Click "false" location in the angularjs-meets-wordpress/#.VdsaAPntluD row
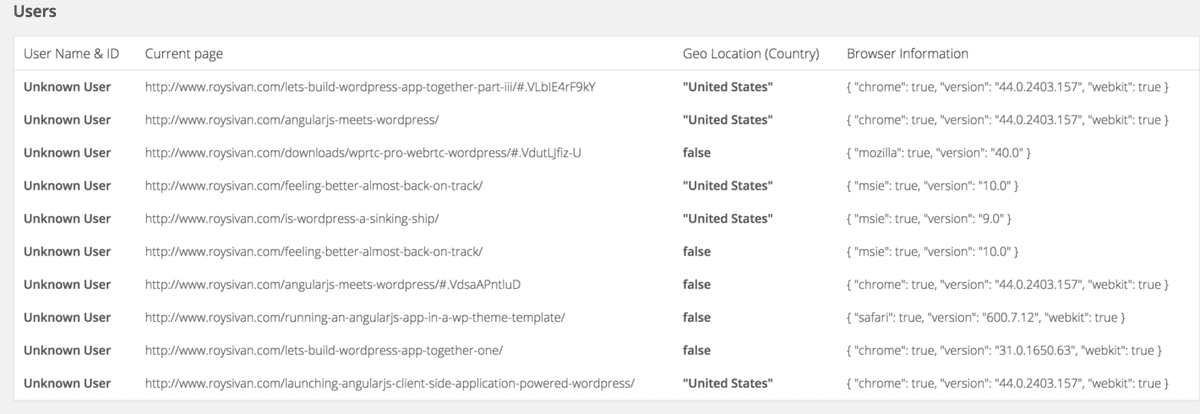1200x414 pixels. (x=697, y=285)
